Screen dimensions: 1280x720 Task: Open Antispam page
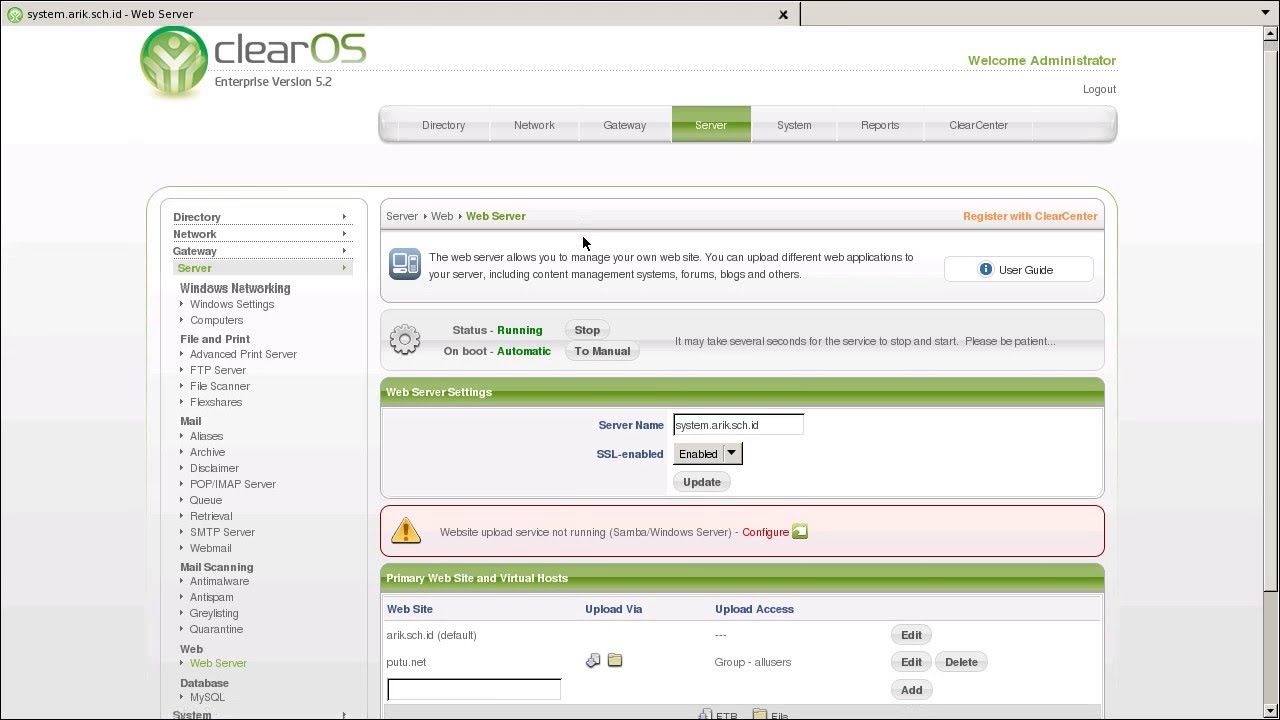212,597
